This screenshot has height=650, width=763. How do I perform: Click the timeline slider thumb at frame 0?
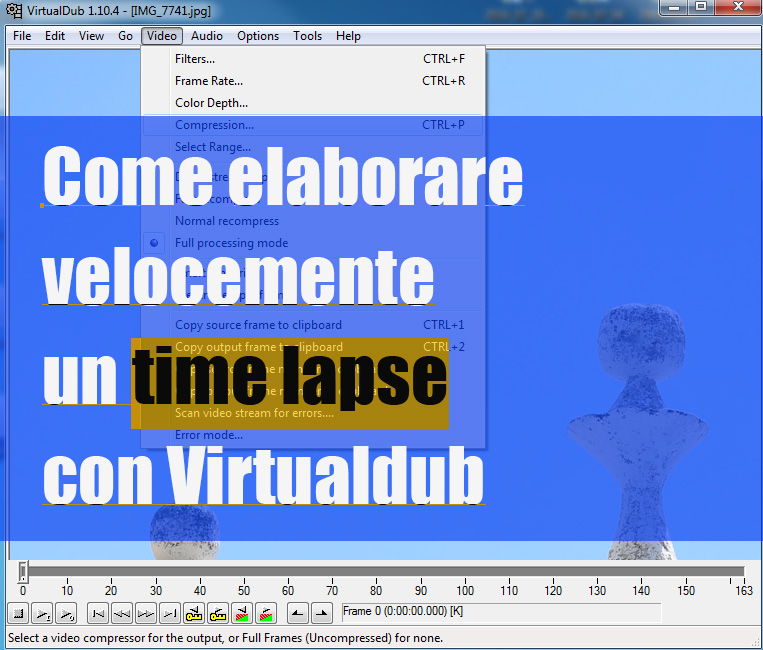(x=23, y=571)
